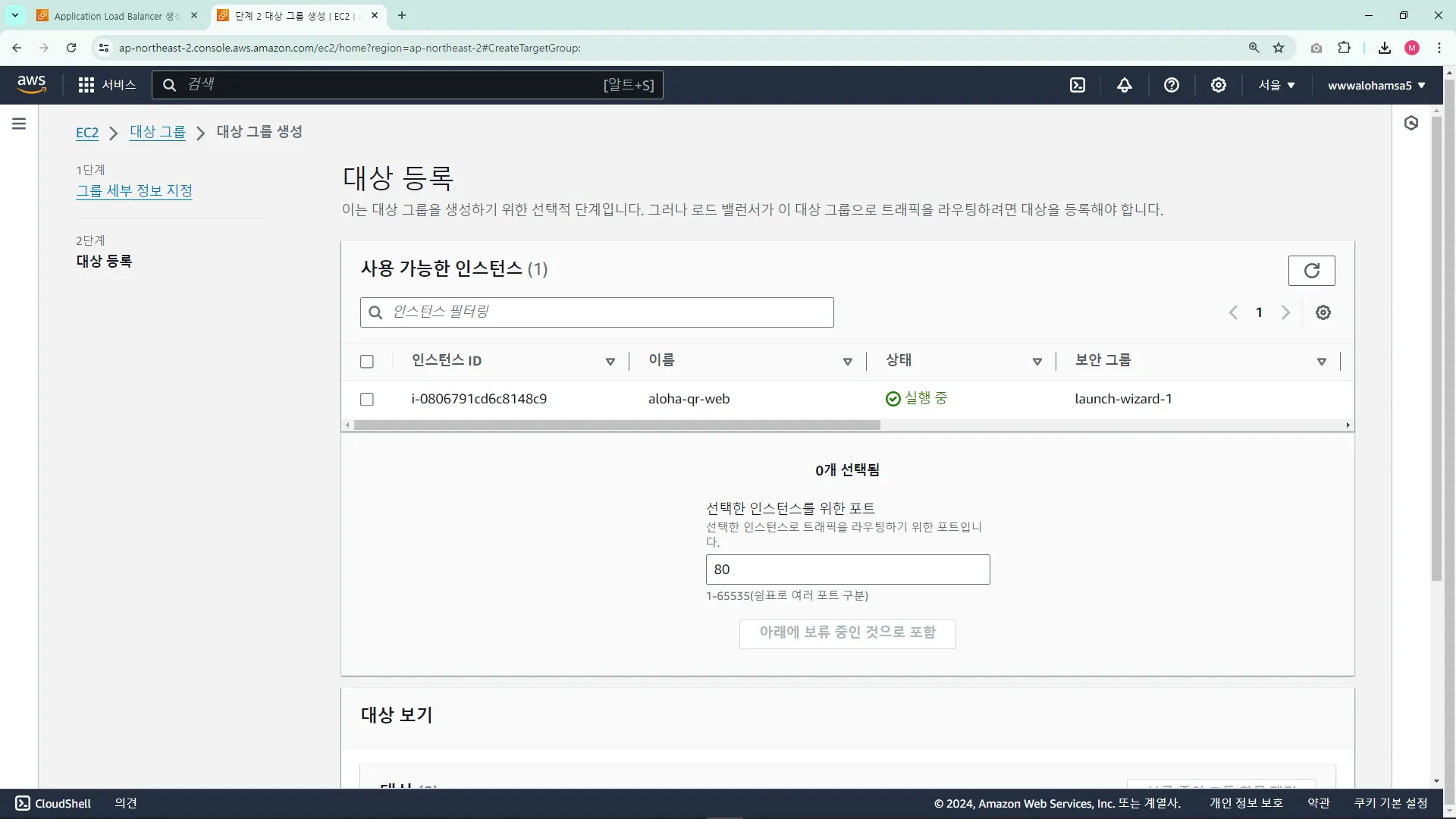Sort by 인스턴스 ID column arrow
The width and height of the screenshot is (1456, 819).
tap(610, 362)
